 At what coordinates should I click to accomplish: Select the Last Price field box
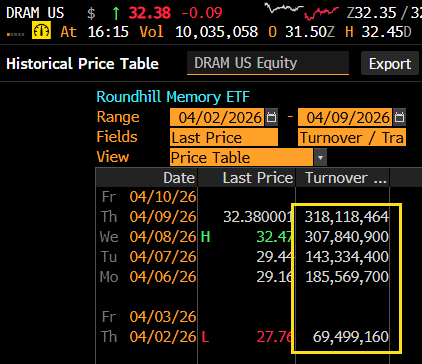224,137
